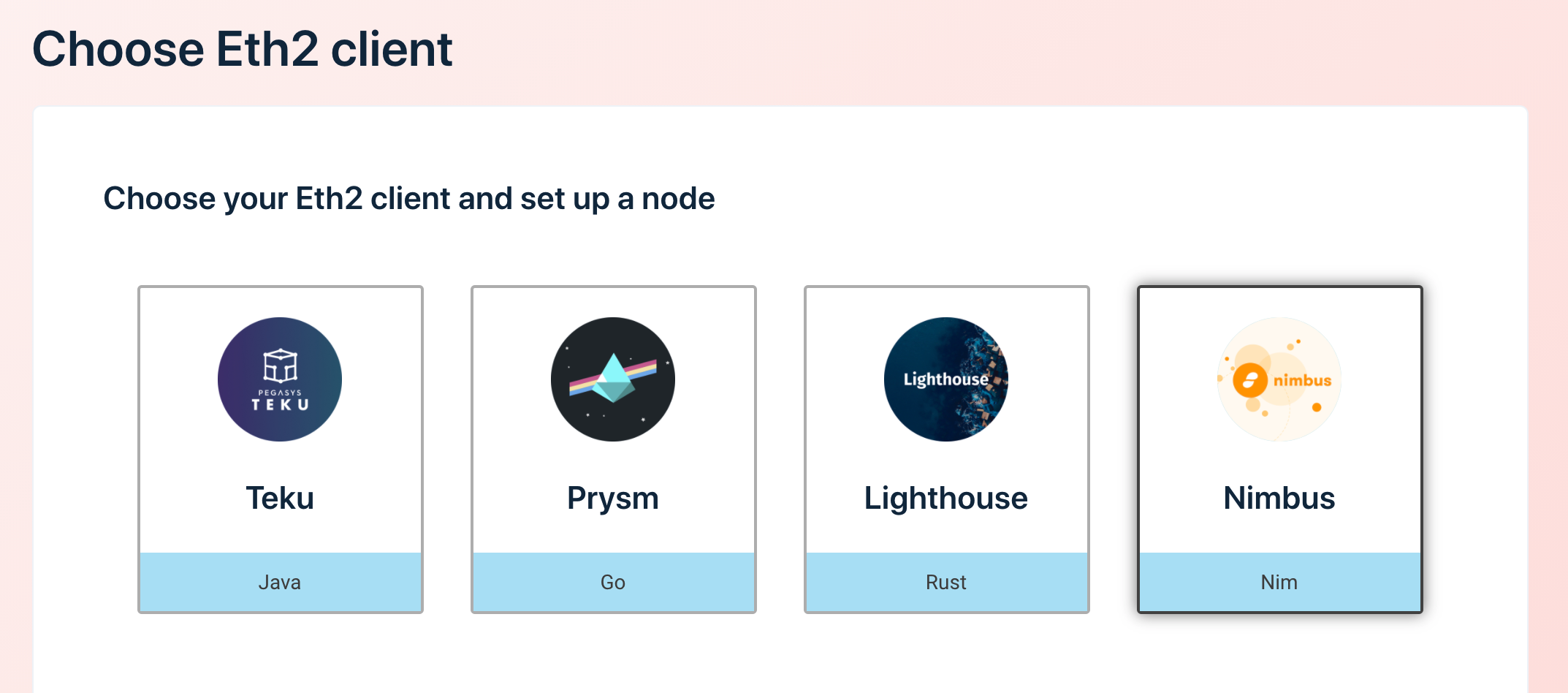Click the Go language bar
The height and width of the screenshot is (693, 1568).
[x=613, y=582]
